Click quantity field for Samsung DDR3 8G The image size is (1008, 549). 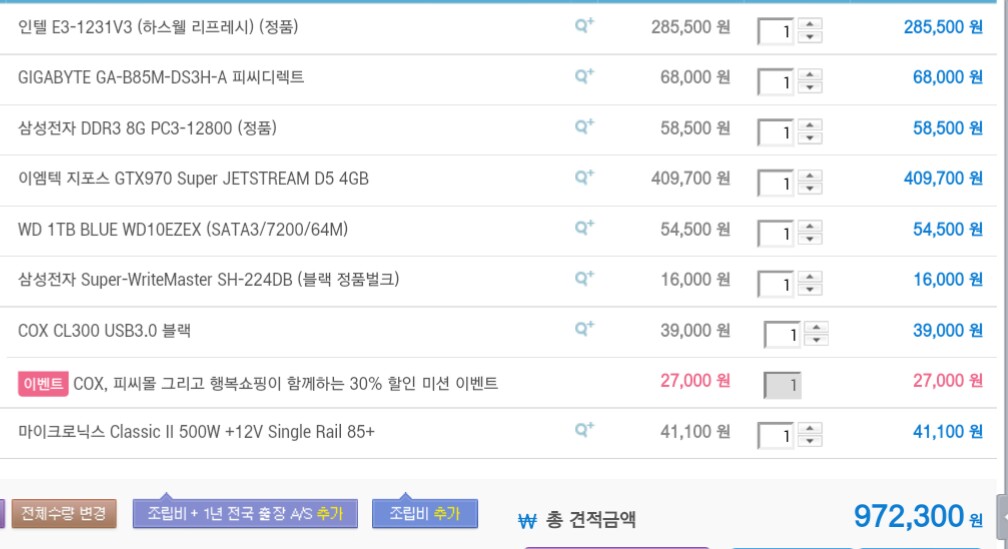click(x=776, y=132)
